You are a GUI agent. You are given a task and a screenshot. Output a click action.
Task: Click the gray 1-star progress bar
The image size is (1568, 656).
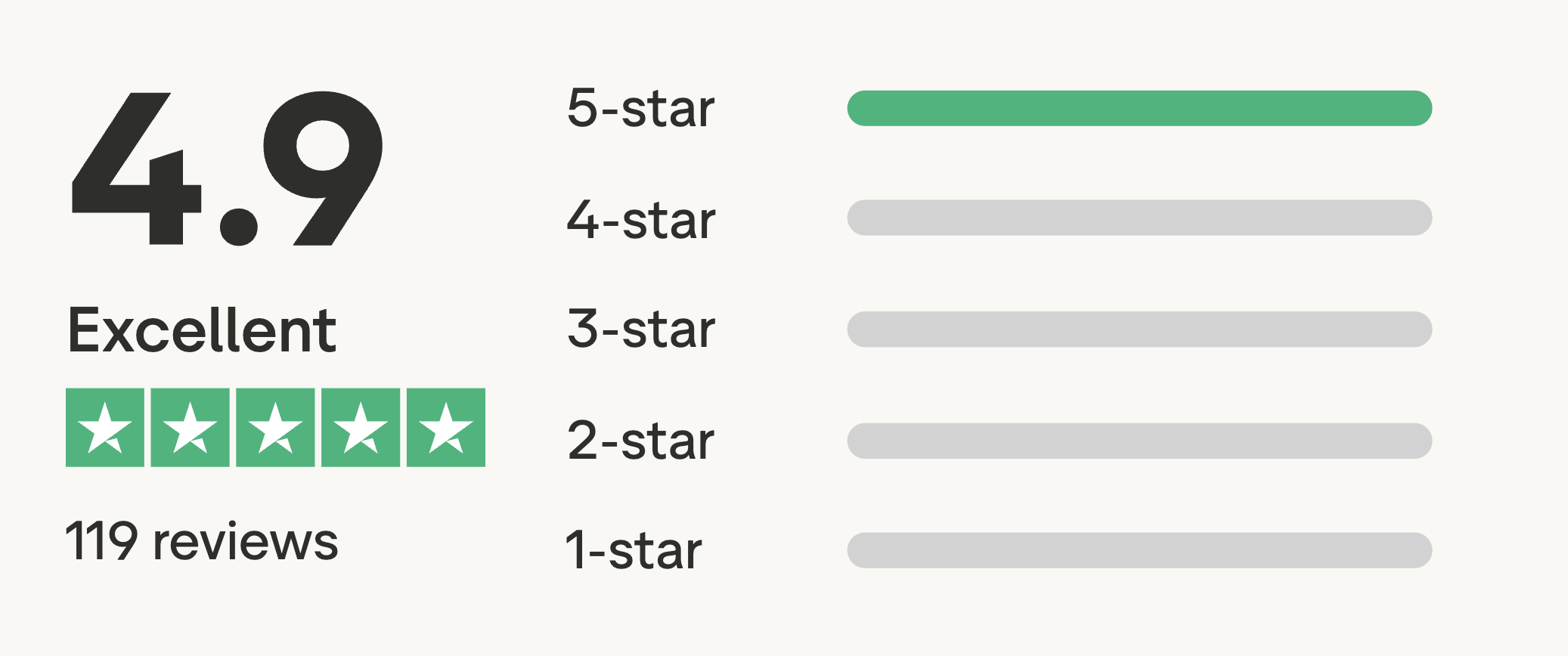(1139, 550)
